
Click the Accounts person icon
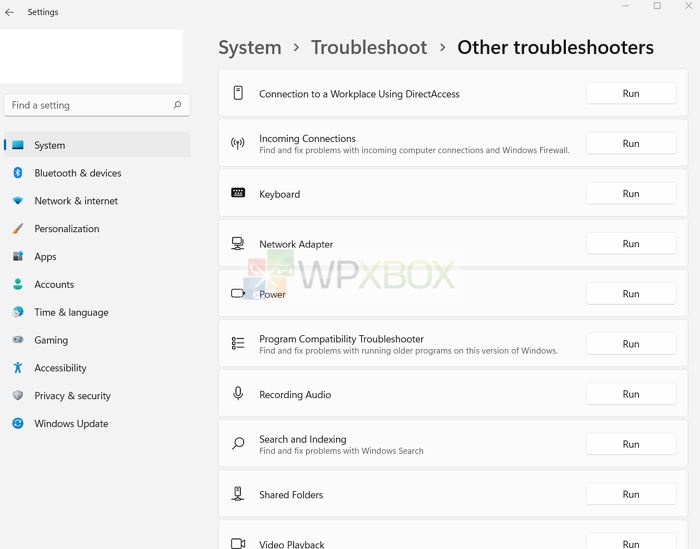(18, 284)
